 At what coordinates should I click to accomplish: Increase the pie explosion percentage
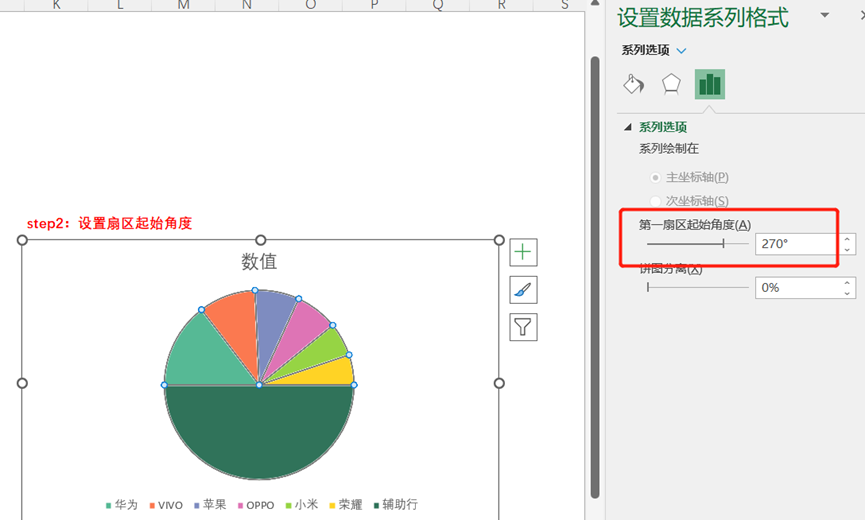tap(847, 283)
